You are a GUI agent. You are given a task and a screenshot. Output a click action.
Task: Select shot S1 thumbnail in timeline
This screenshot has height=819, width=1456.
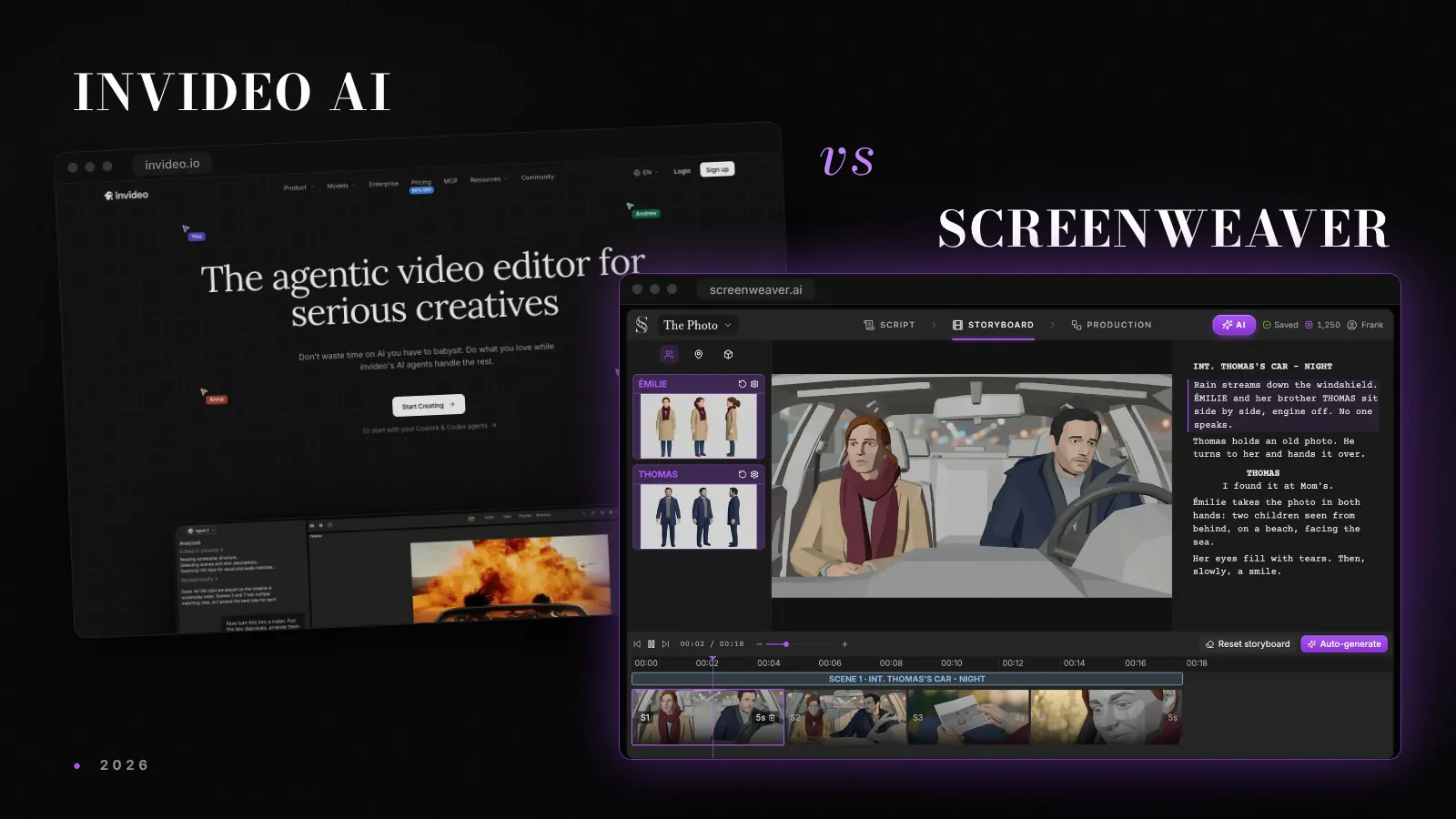pos(708,717)
